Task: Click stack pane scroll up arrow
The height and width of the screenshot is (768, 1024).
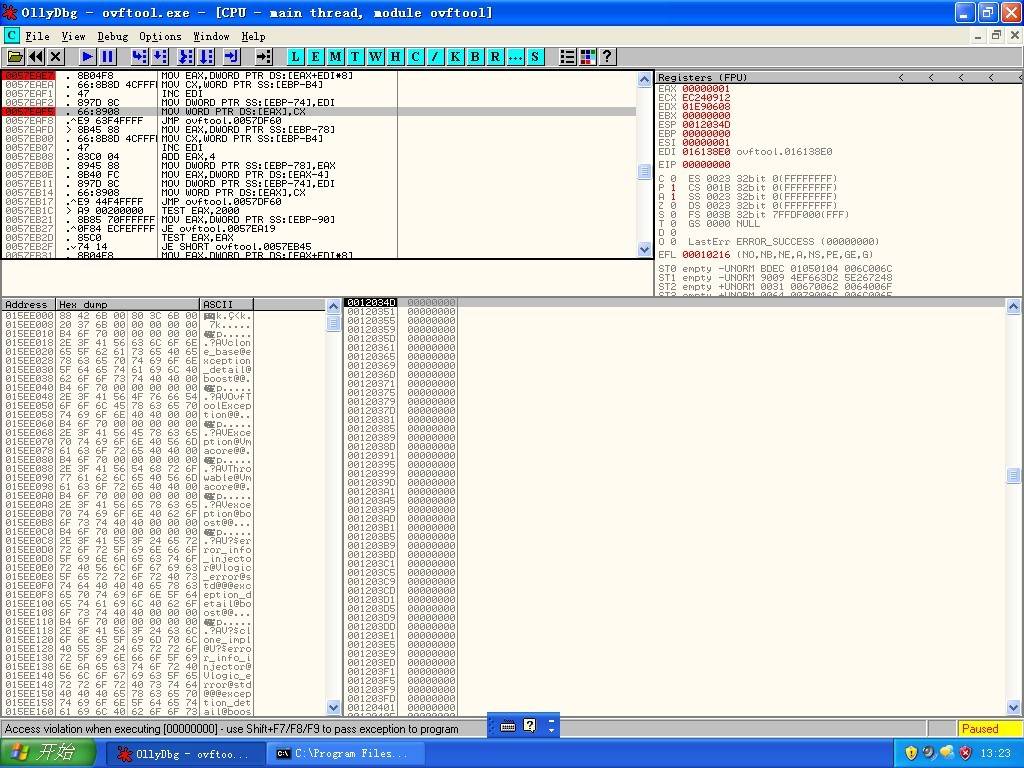Action: click(1014, 306)
